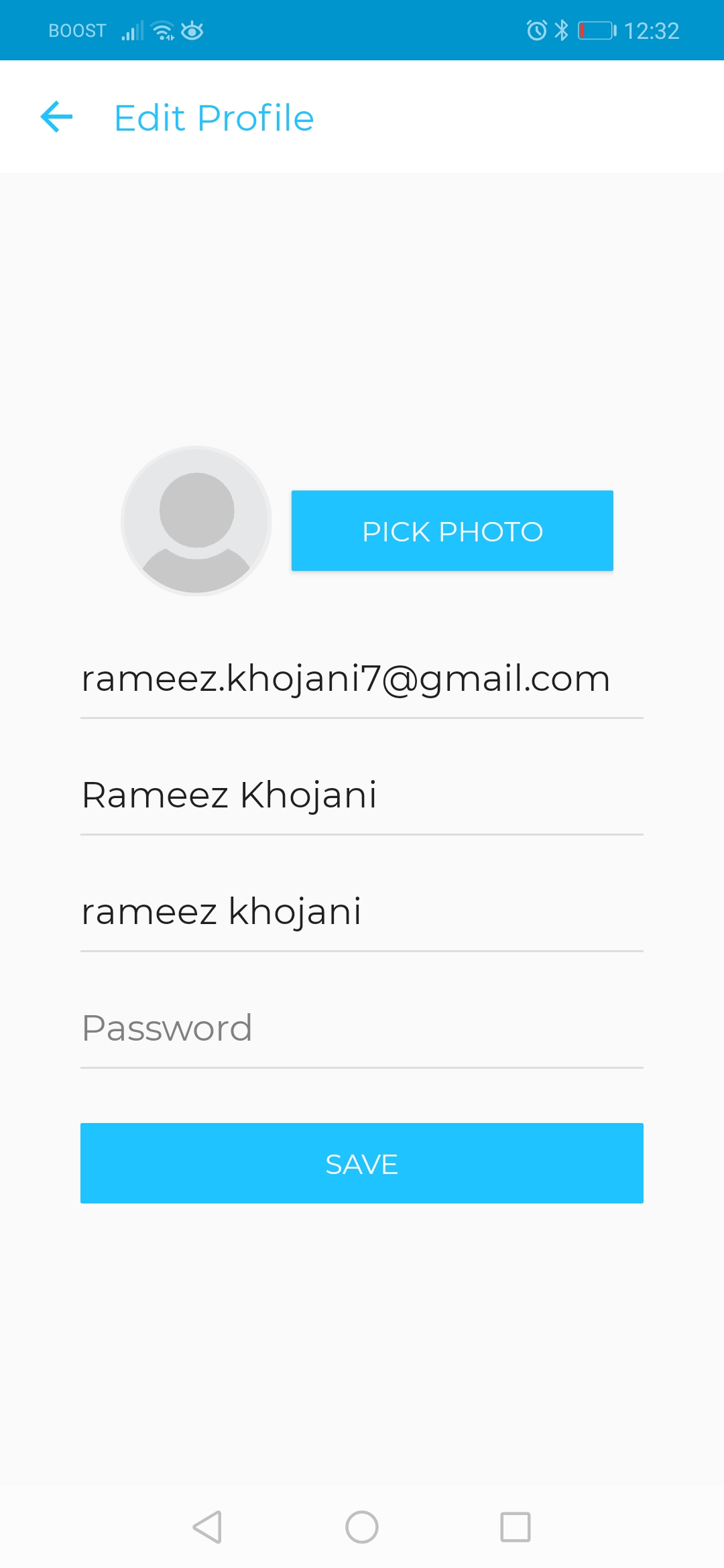The width and height of the screenshot is (724, 1568).
Task: Tap the 12:32 clock in status bar
Action: coord(652,31)
